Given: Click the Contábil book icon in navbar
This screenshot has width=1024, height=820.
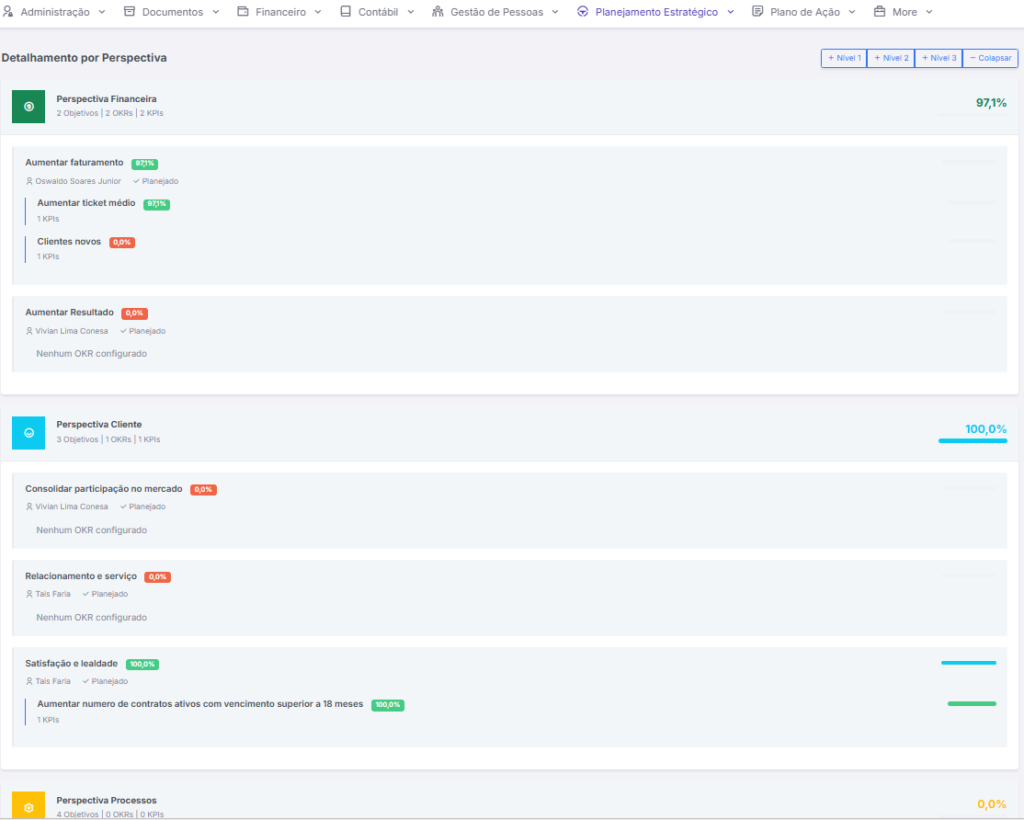Looking at the screenshot, I should [346, 12].
